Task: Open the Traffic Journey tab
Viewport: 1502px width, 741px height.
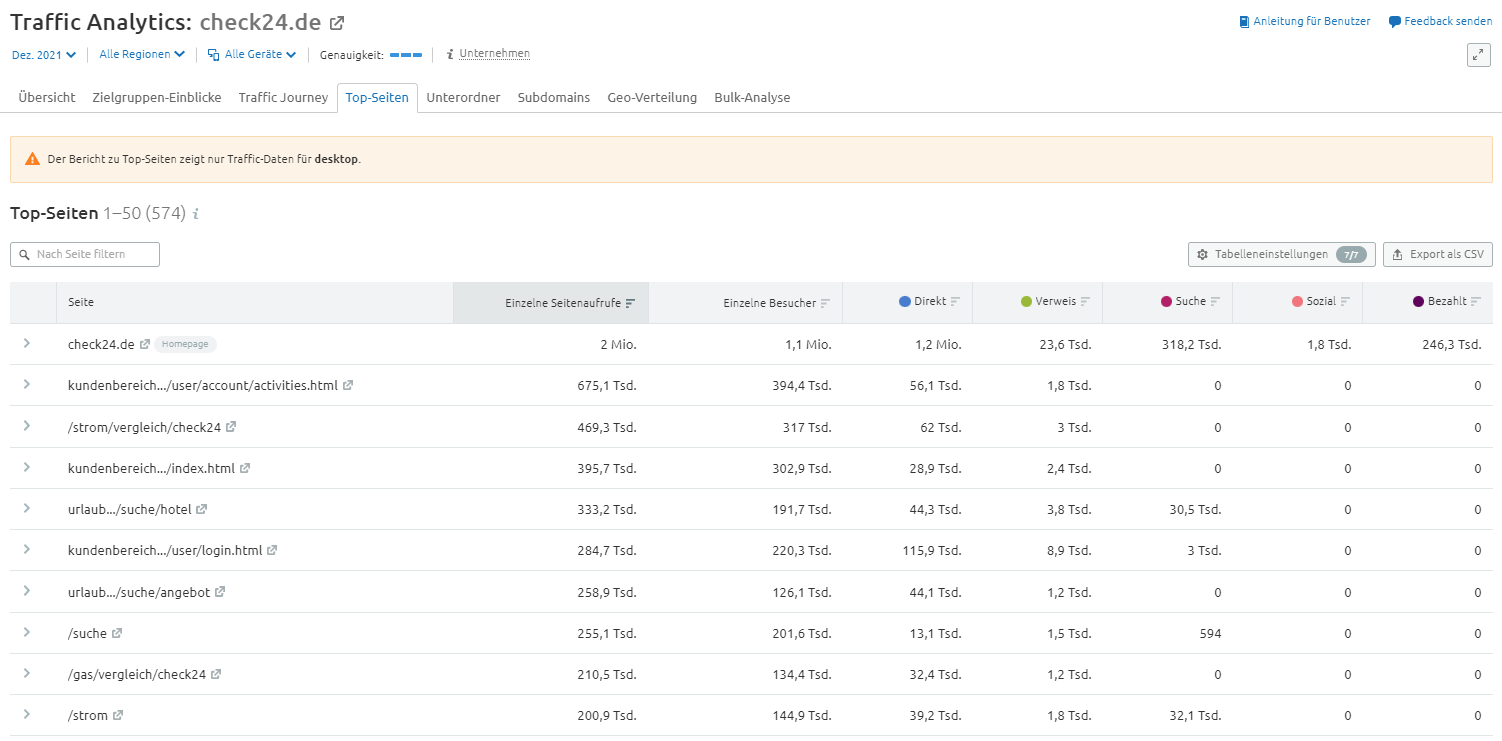Action: click(x=283, y=98)
